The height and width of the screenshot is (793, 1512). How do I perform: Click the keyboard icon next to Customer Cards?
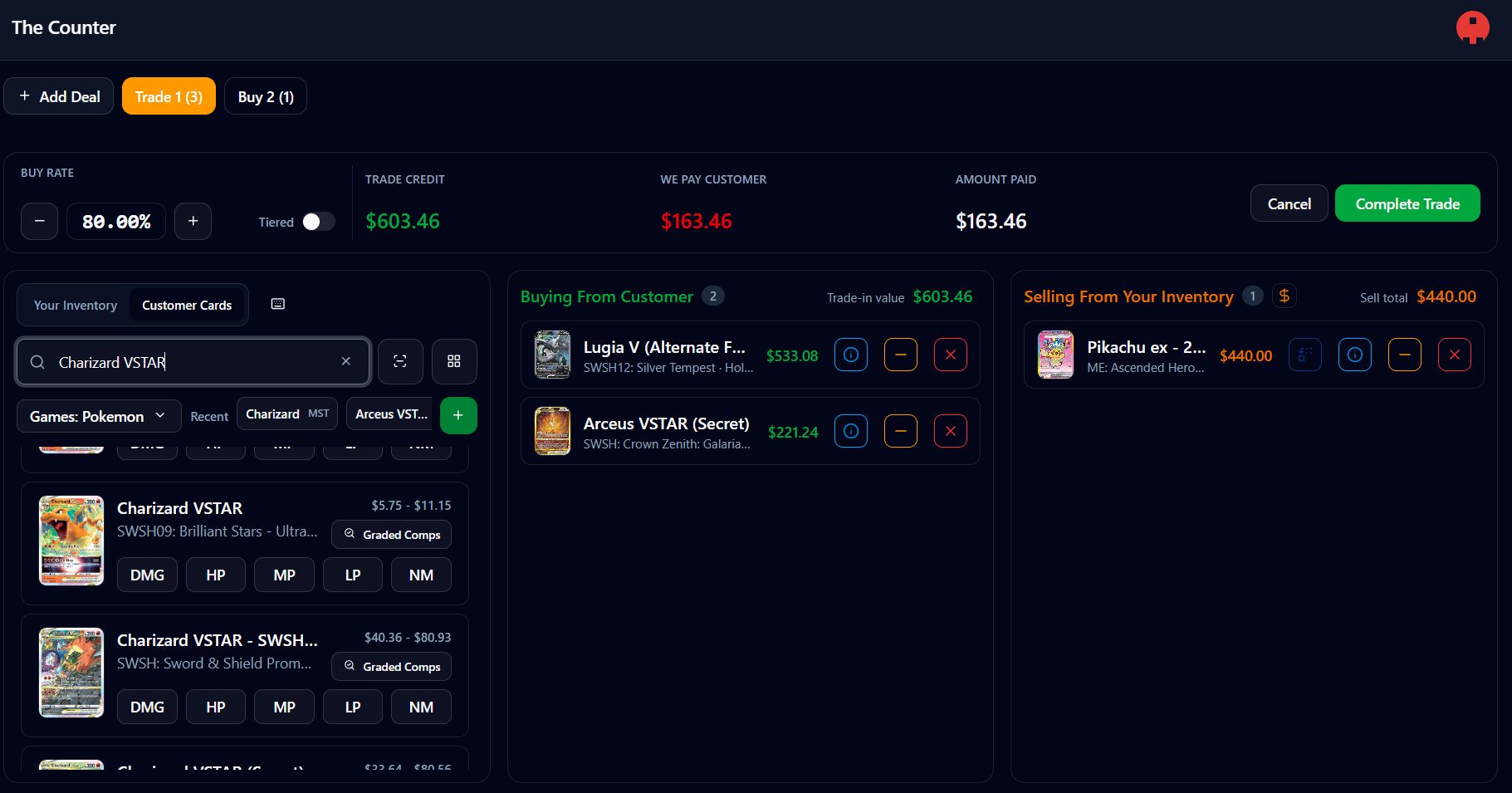[278, 304]
